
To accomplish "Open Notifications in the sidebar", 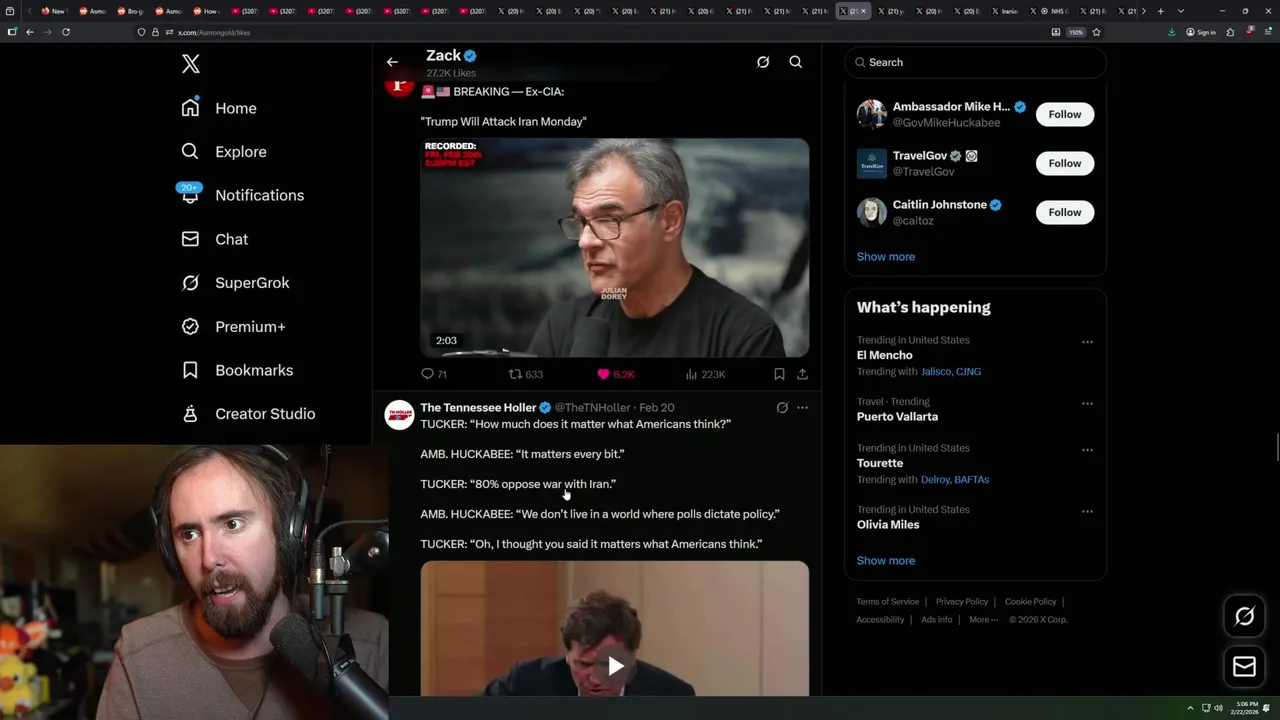I will pyautogui.click(x=242, y=195).
